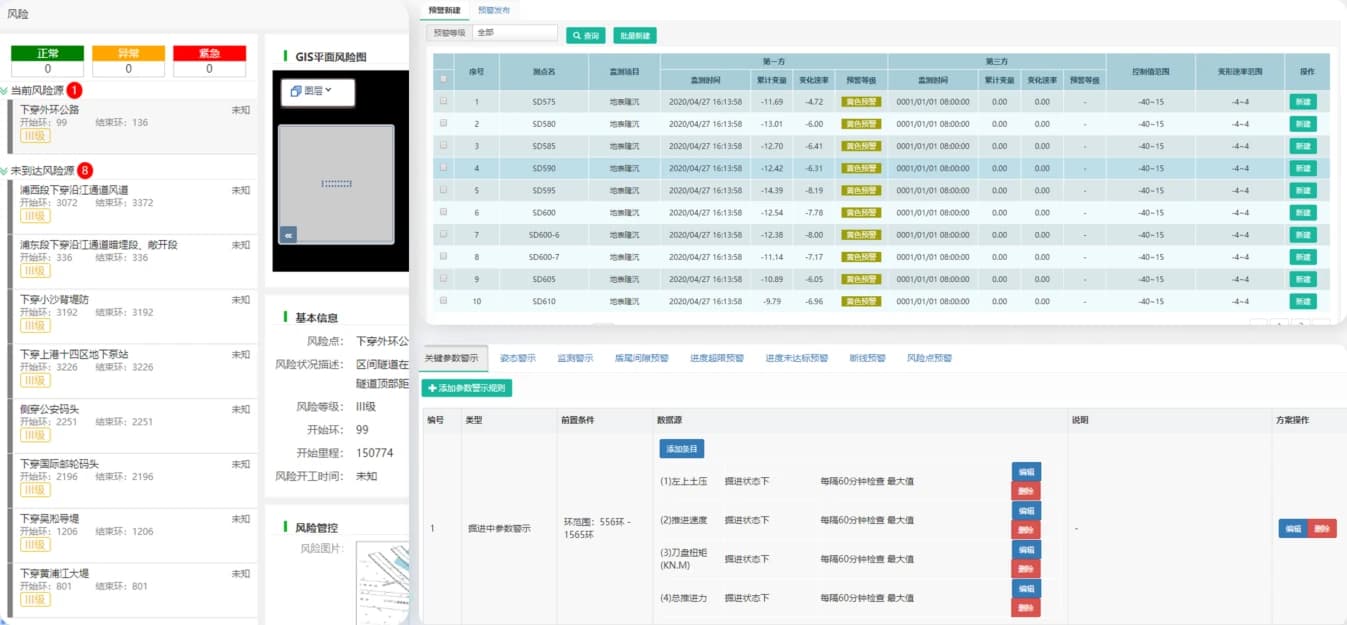Open the 预警等级 level combo box
Viewport: 1347px width, 625px height.
(x=514, y=33)
